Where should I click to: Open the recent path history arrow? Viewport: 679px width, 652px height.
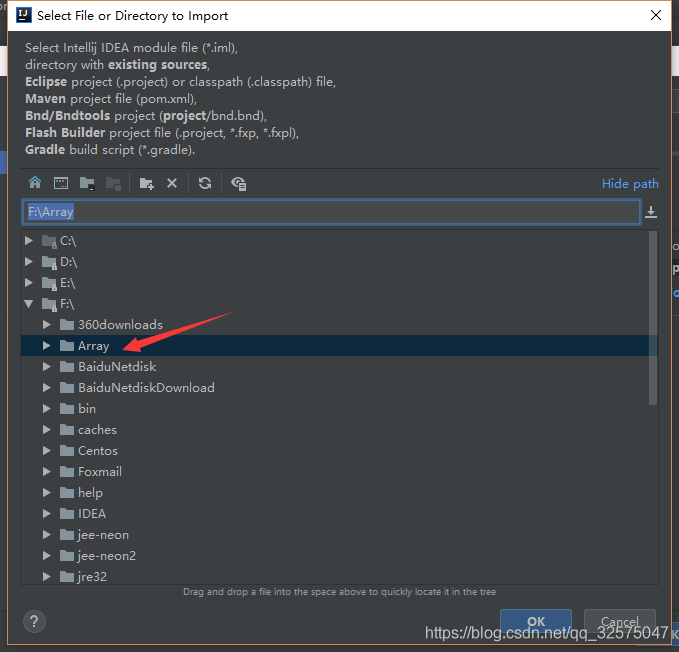point(651,212)
